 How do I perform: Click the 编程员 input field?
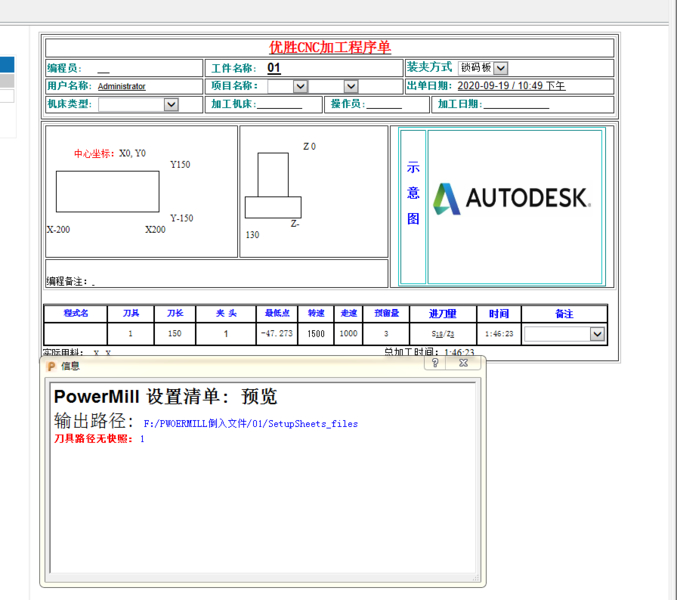pos(104,69)
